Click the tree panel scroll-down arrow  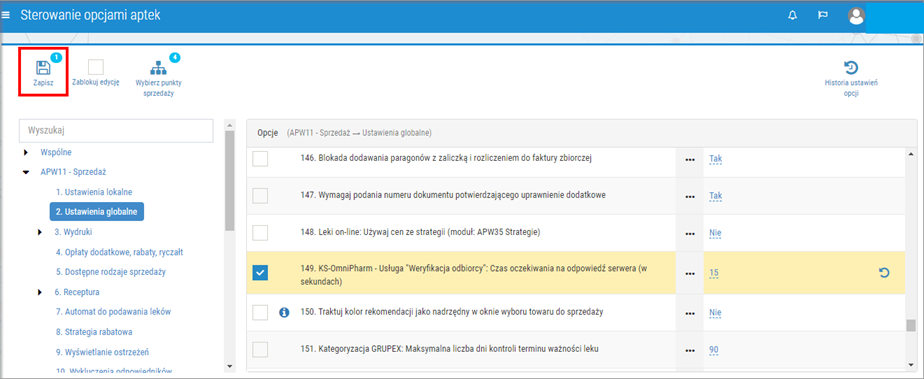pos(230,367)
